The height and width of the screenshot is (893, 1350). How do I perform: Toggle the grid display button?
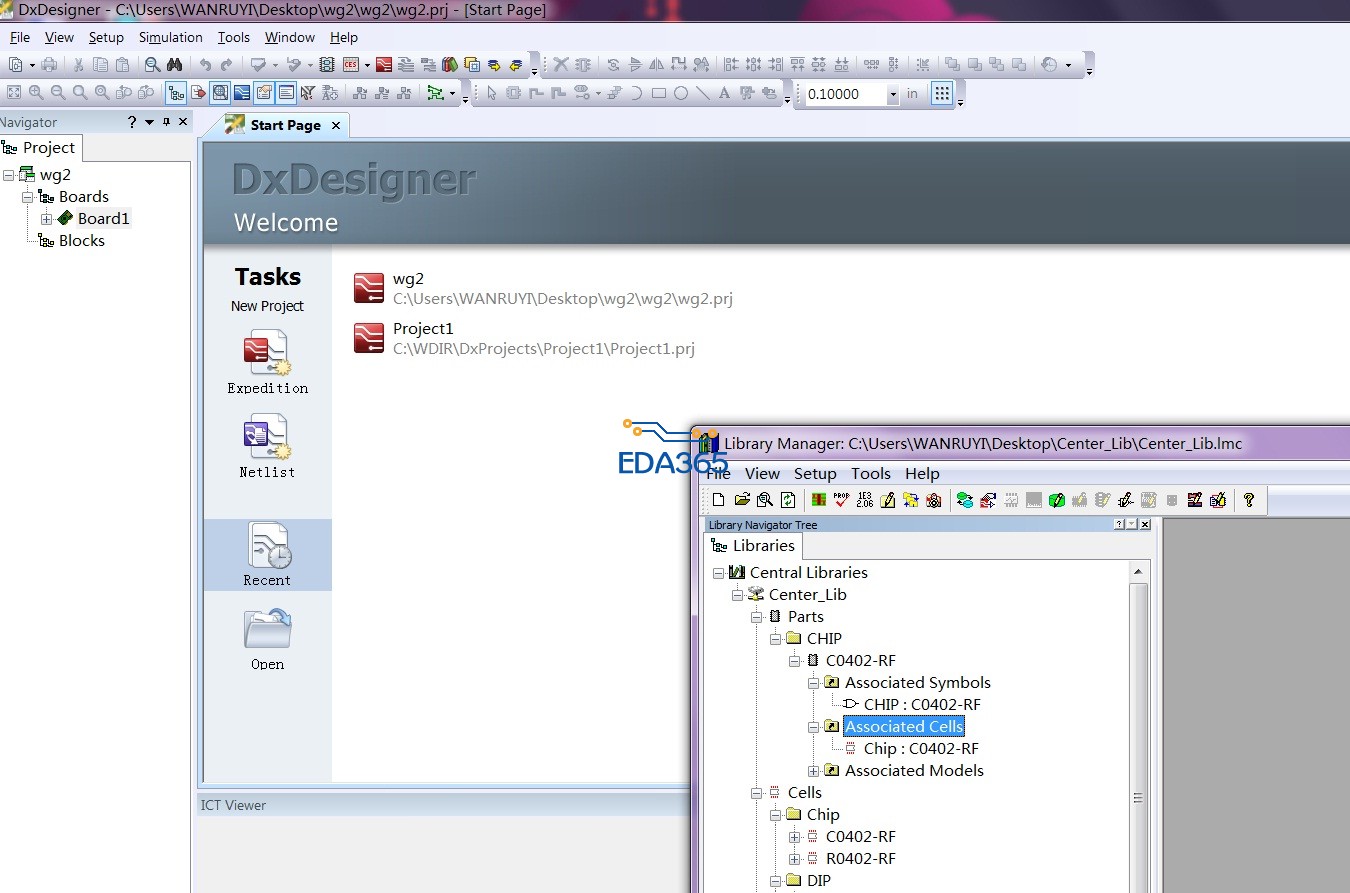pos(941,93)
